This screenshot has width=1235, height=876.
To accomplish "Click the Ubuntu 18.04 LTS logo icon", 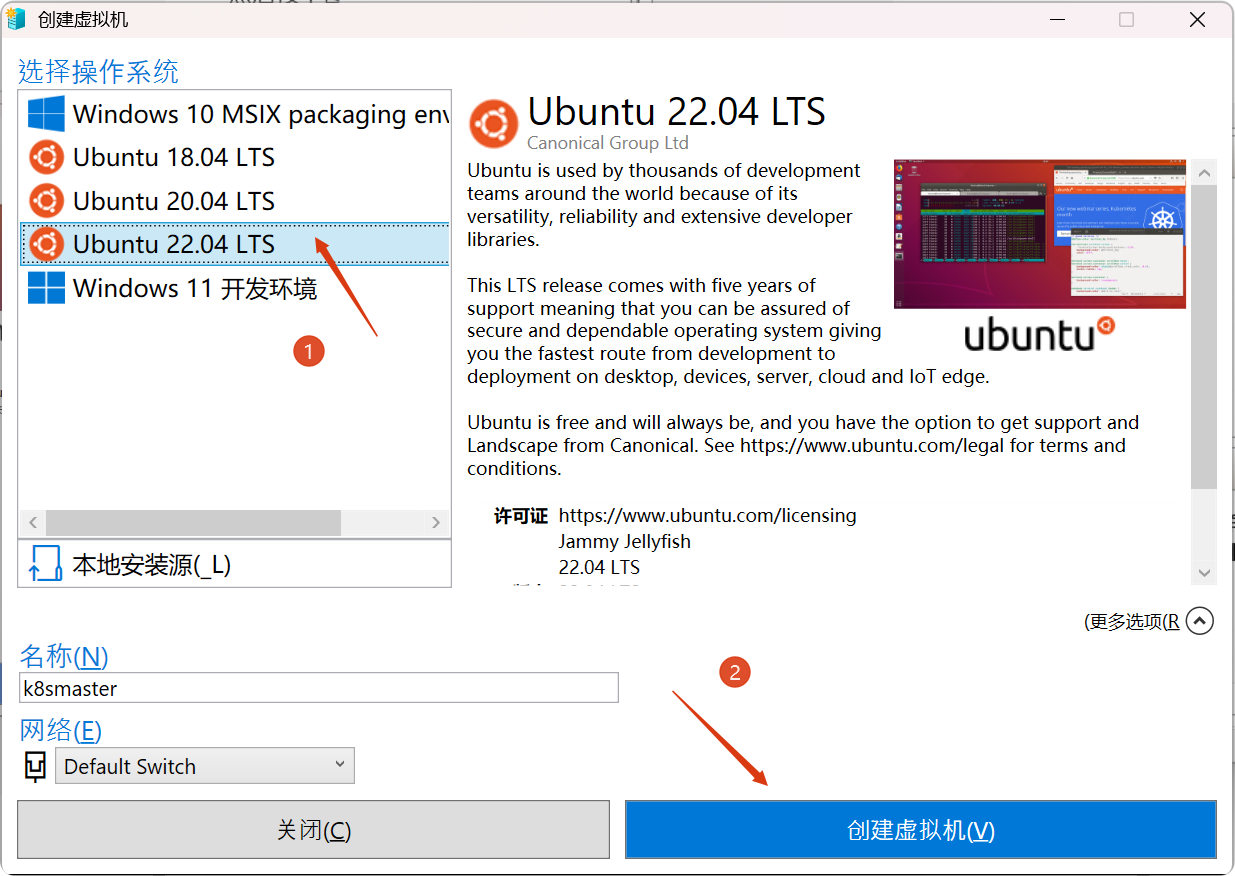I will [46, 157].
